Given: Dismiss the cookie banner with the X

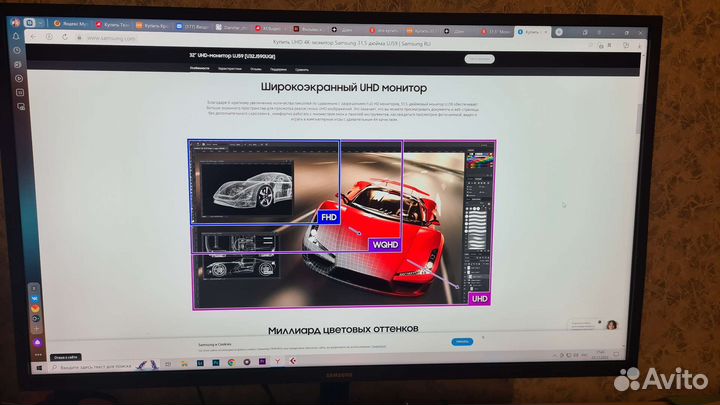Looking at the screenshot, I should (483, 338).
